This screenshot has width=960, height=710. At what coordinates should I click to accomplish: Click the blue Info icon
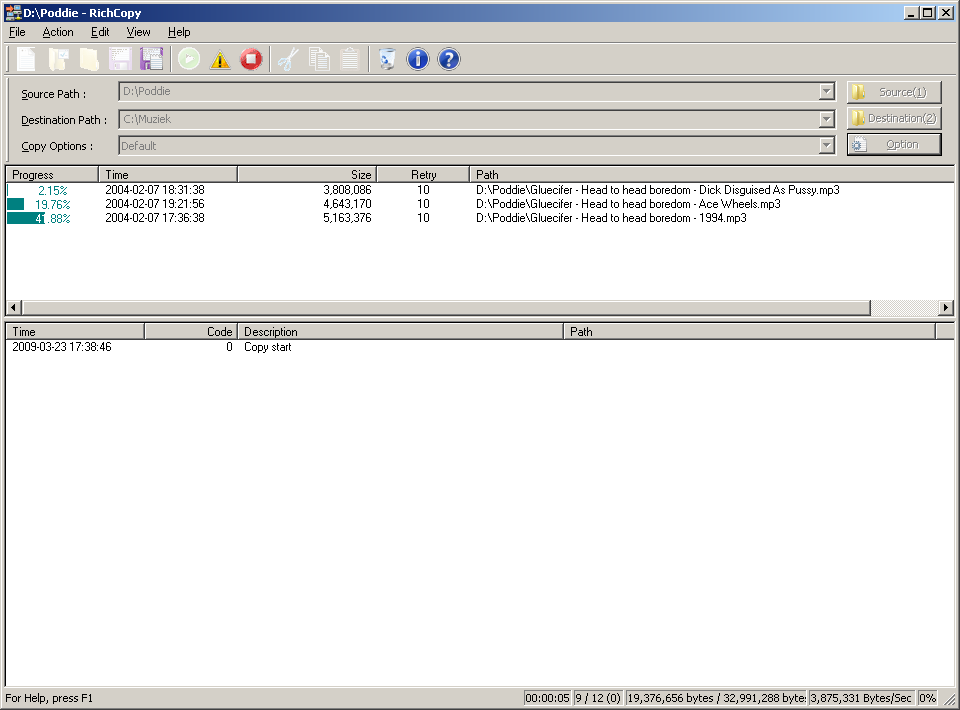(x=418, y=59)
